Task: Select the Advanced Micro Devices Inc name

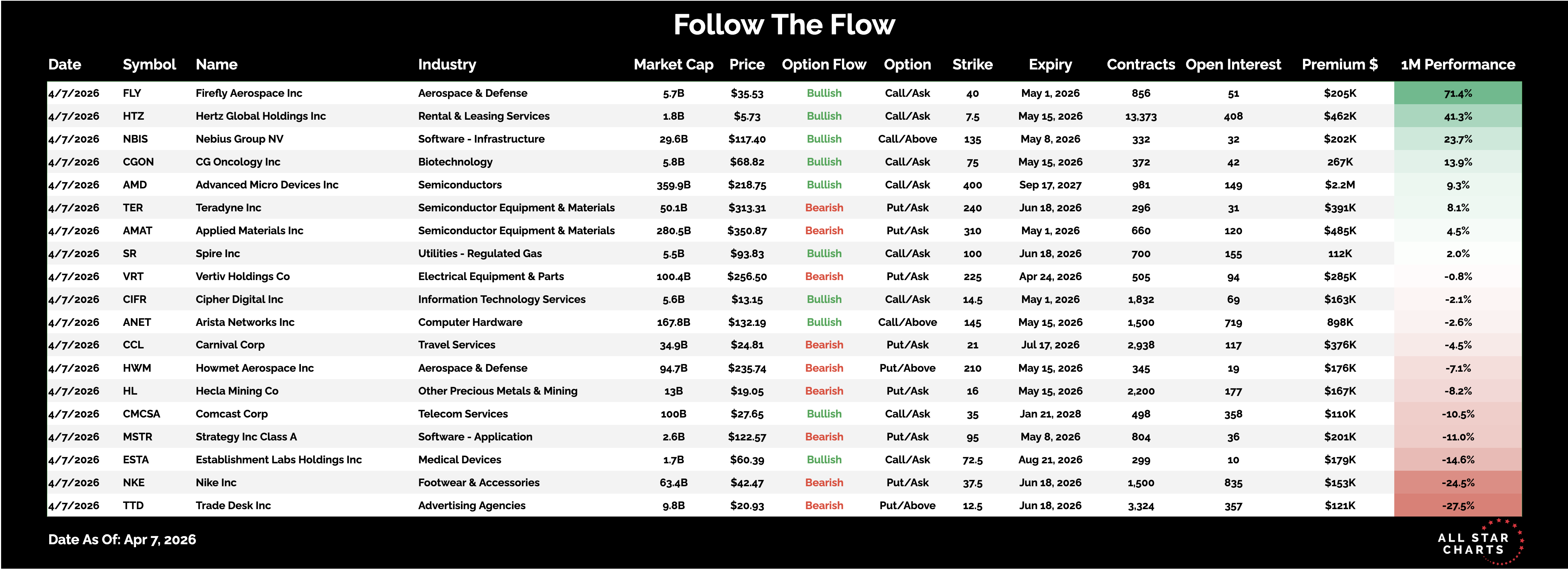Action: pos(267,185)
